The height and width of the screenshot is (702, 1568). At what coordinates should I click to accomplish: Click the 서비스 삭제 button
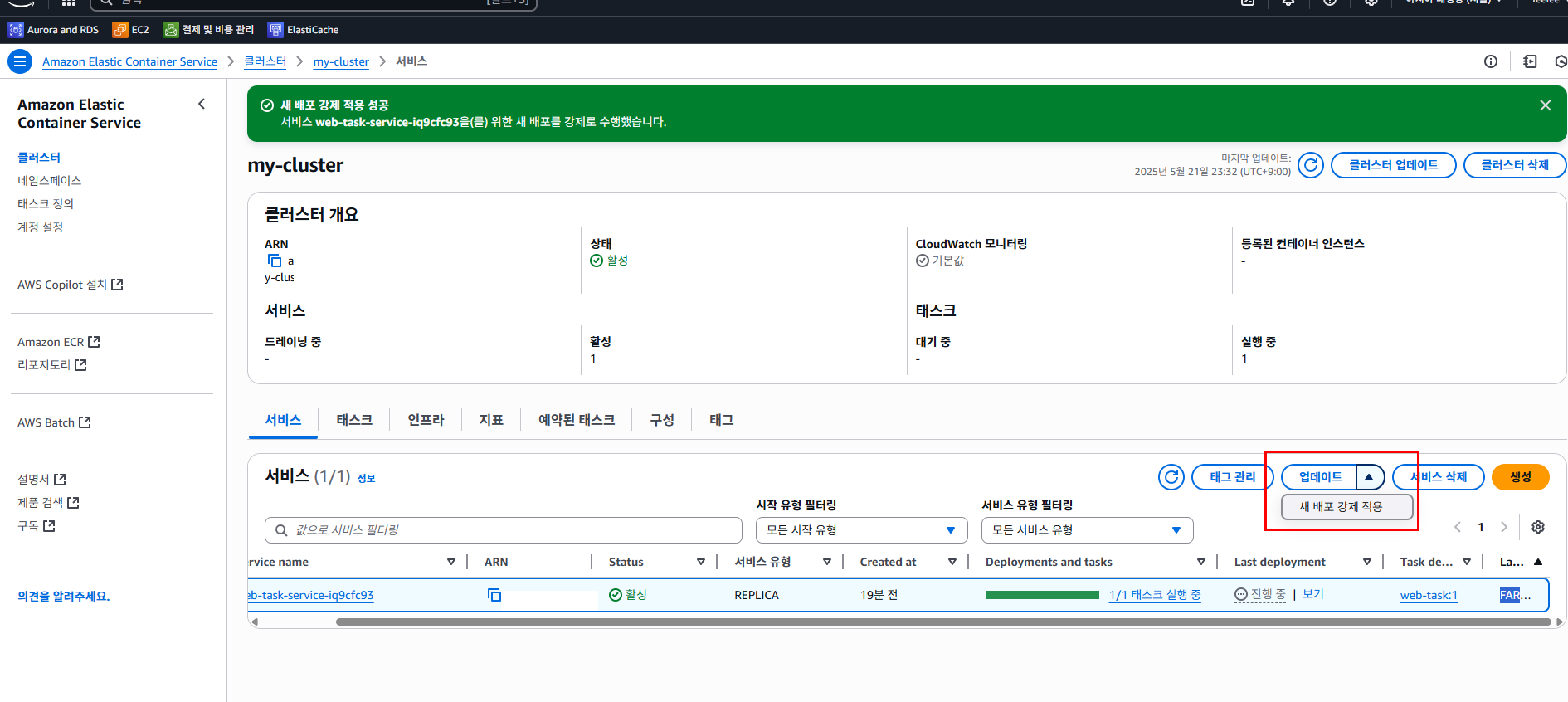point(1439,477)
